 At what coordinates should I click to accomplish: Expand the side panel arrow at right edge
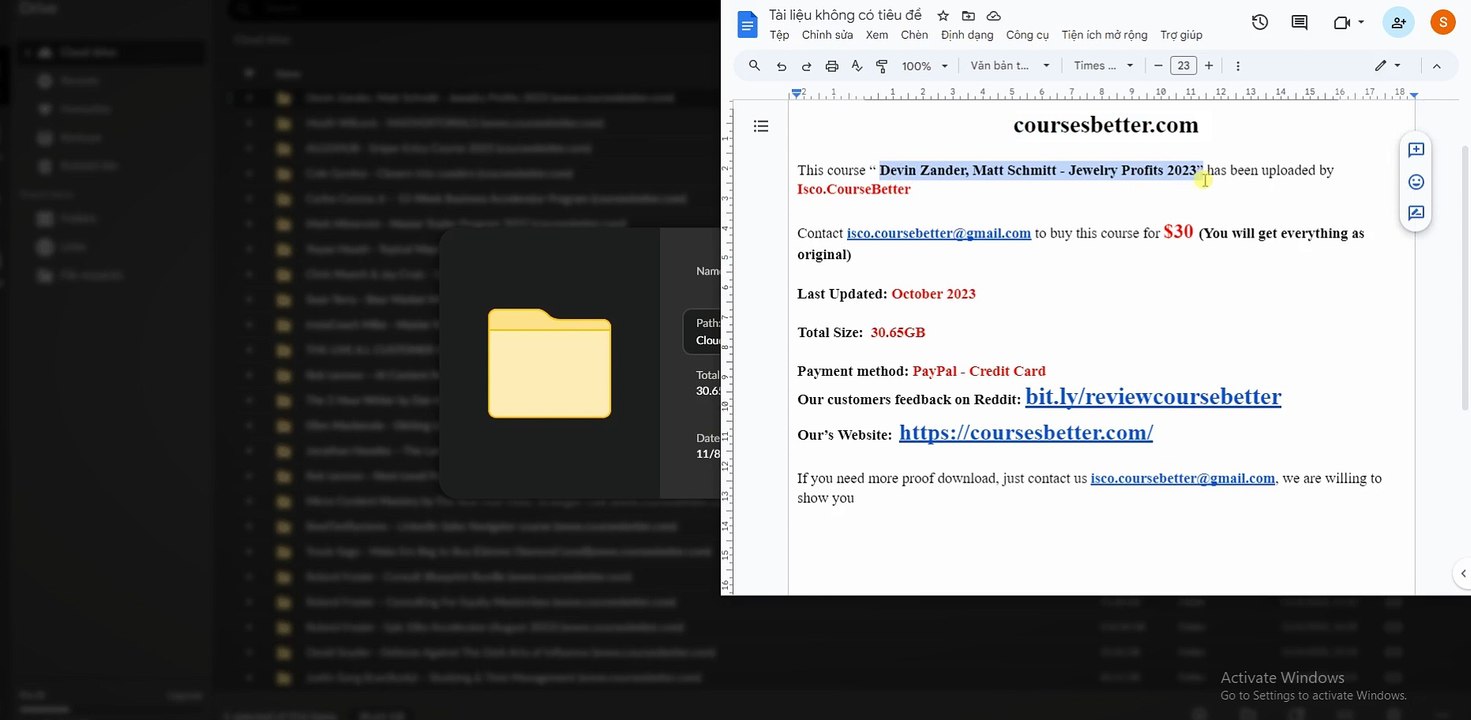[x=1463, y=574]
